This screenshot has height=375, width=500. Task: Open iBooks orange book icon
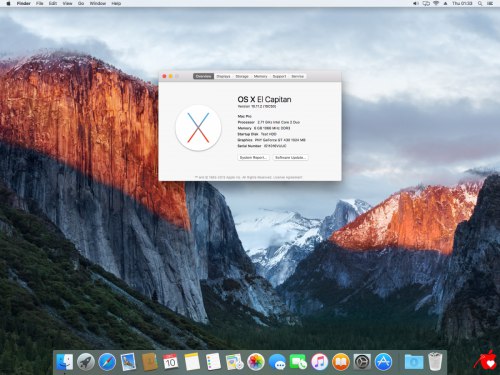341,362
